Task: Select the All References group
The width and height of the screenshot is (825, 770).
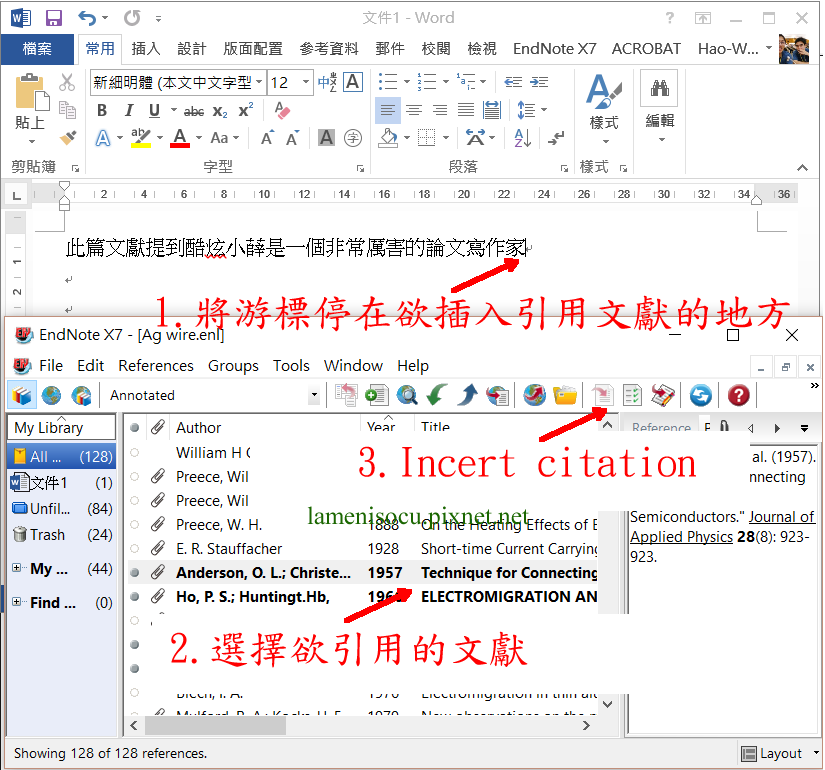Action: coord(62,456)
